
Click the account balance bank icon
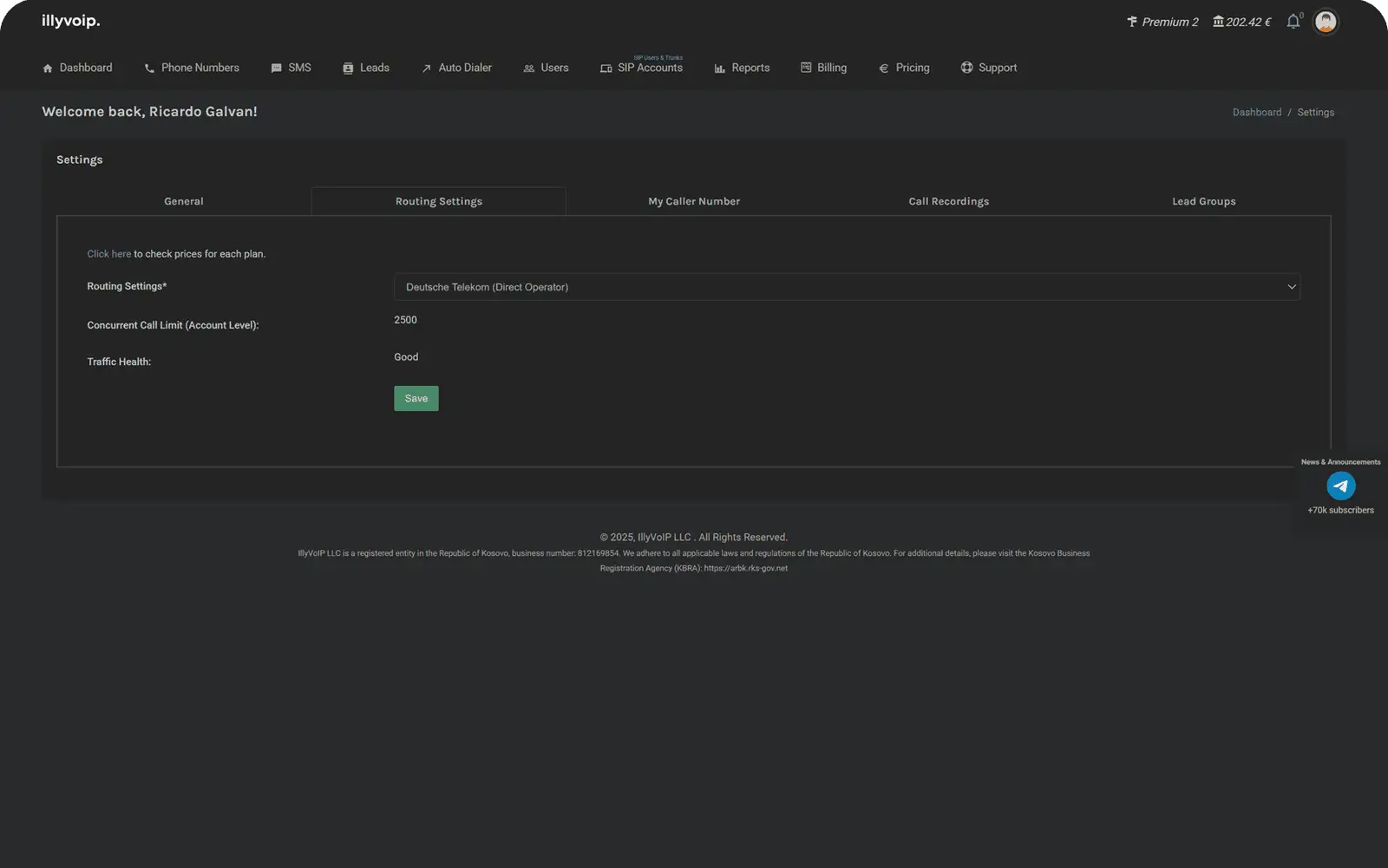pos(1218,22)
